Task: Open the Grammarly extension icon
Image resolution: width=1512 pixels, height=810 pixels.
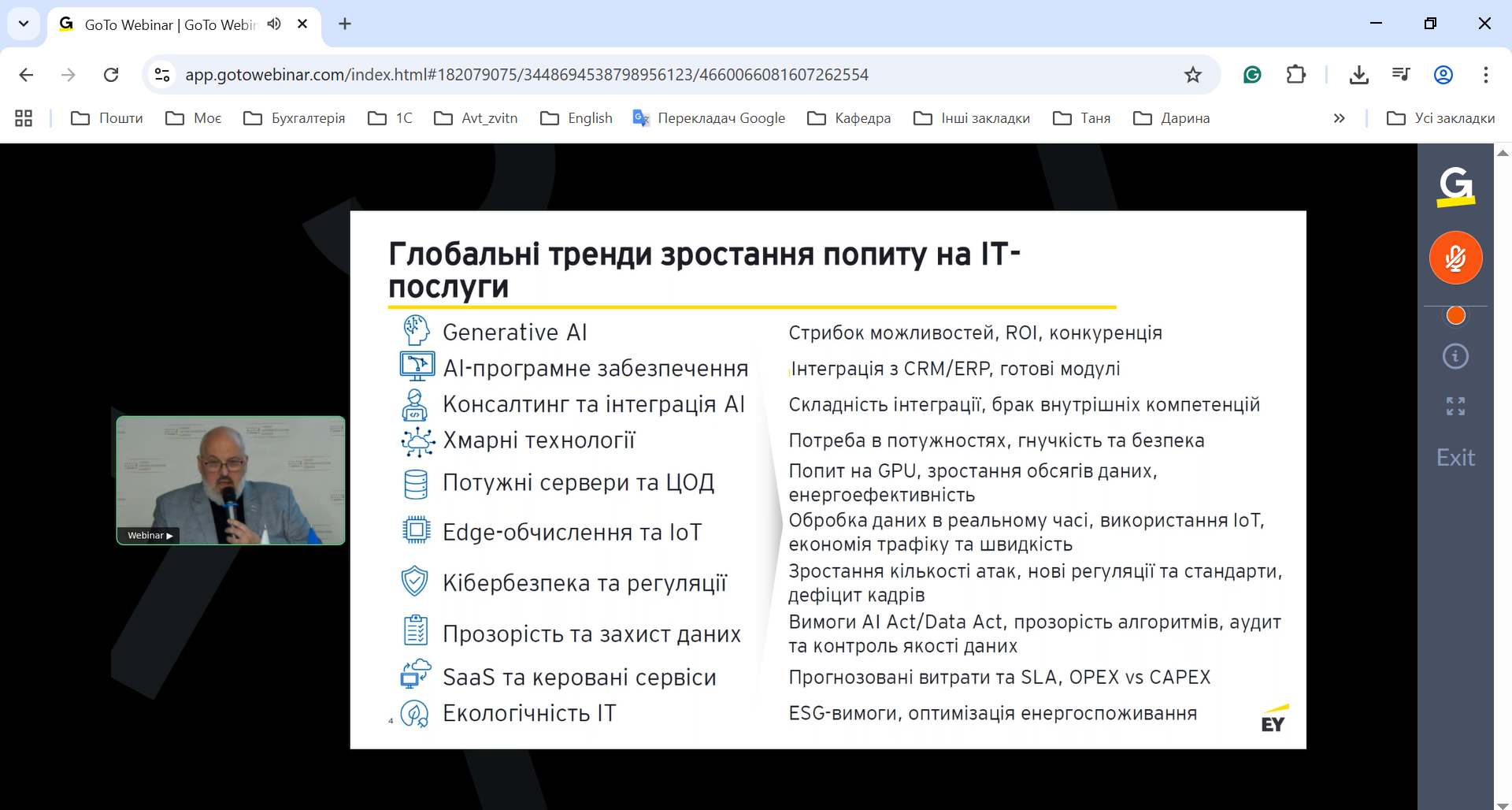Action: pos(1252,75)
